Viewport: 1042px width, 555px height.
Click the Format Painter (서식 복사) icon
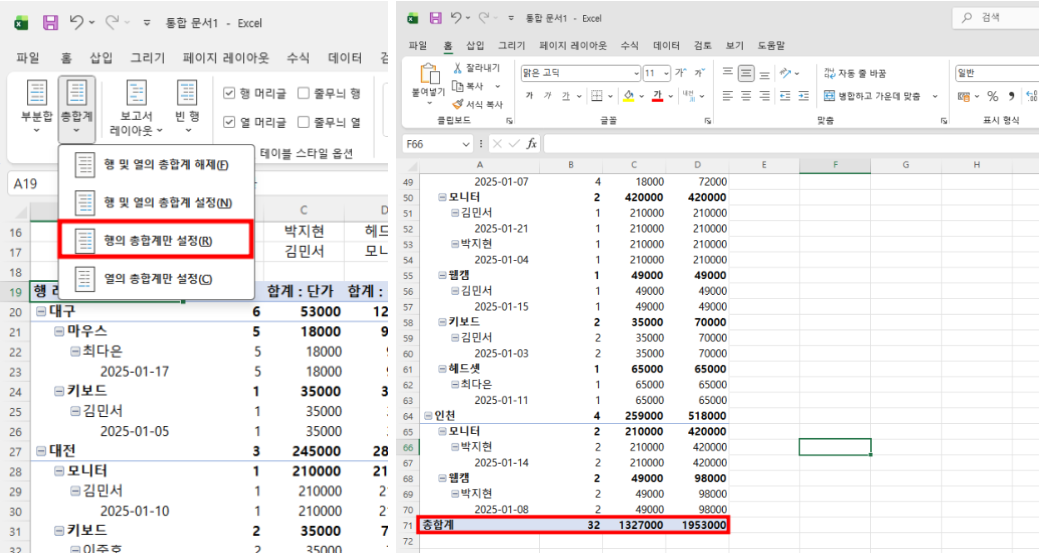click(459, 103)
